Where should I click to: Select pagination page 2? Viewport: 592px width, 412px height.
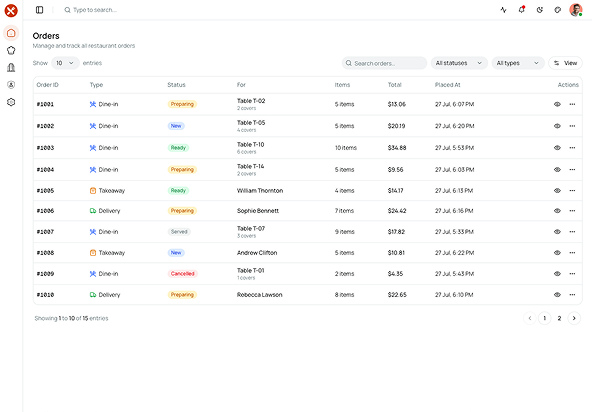pos(559,318)
